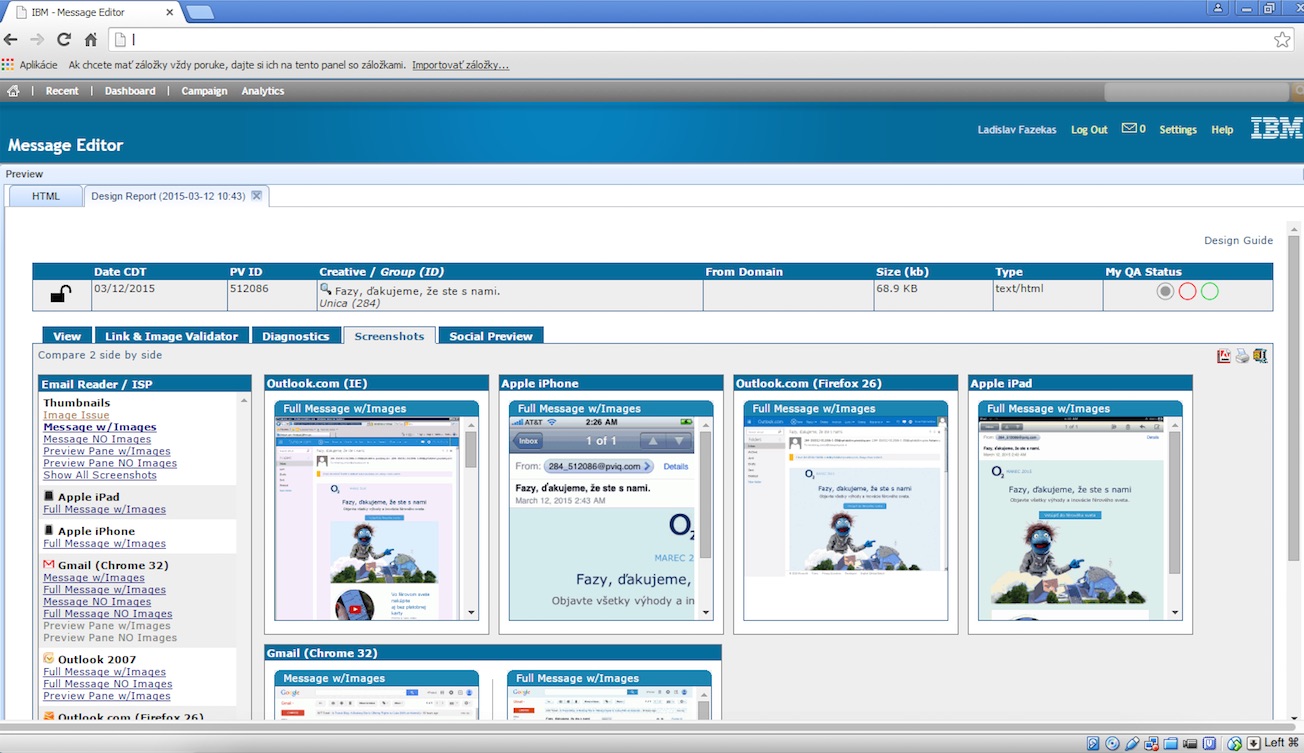Open Apple iPhone Full Message w/Images link
The height and width of the screenshot is (753, 1304).
(104, 543)
